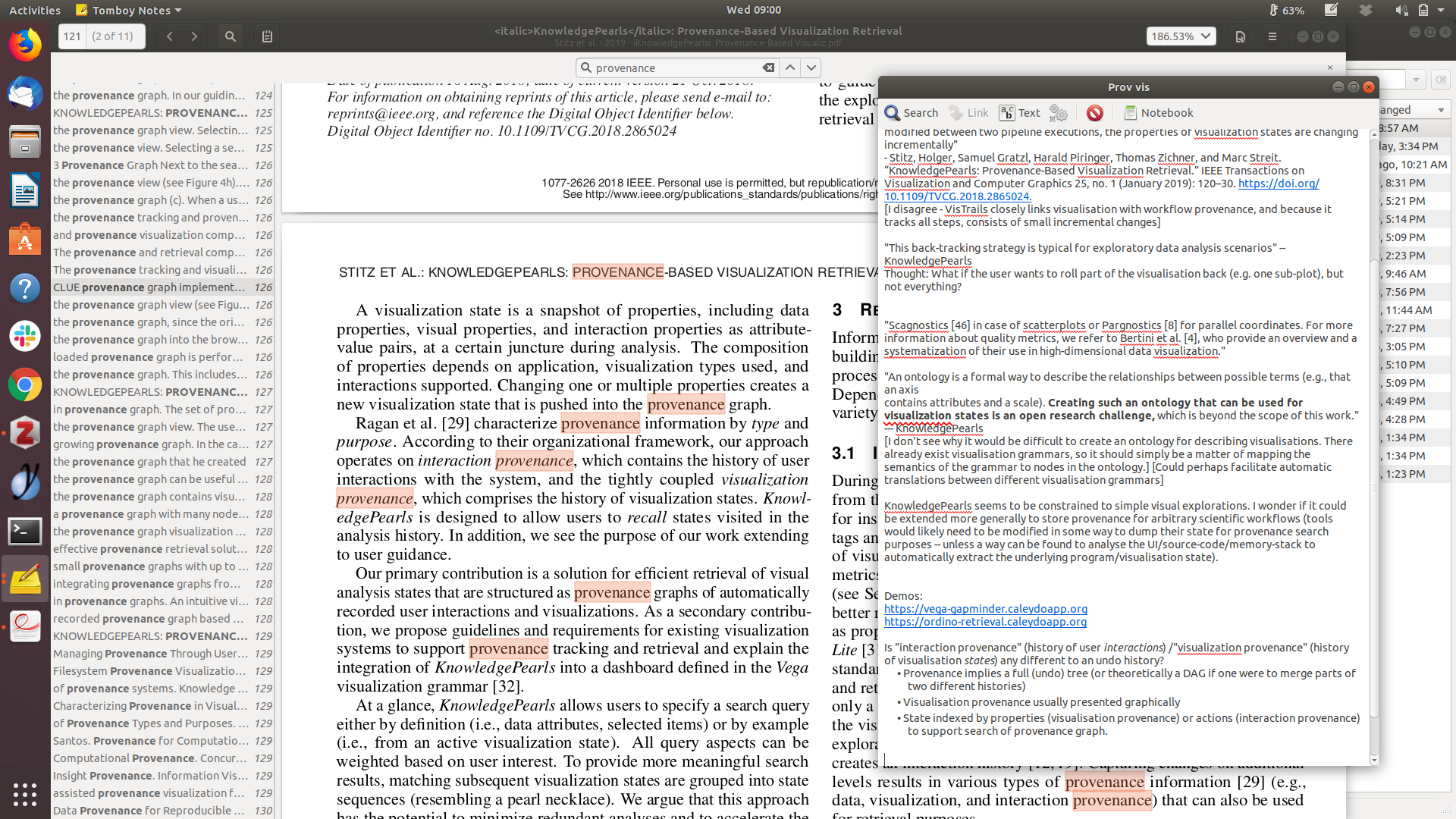1456x819 pixels.
Task: Open the doi.org link in note
Action: 1279,184
